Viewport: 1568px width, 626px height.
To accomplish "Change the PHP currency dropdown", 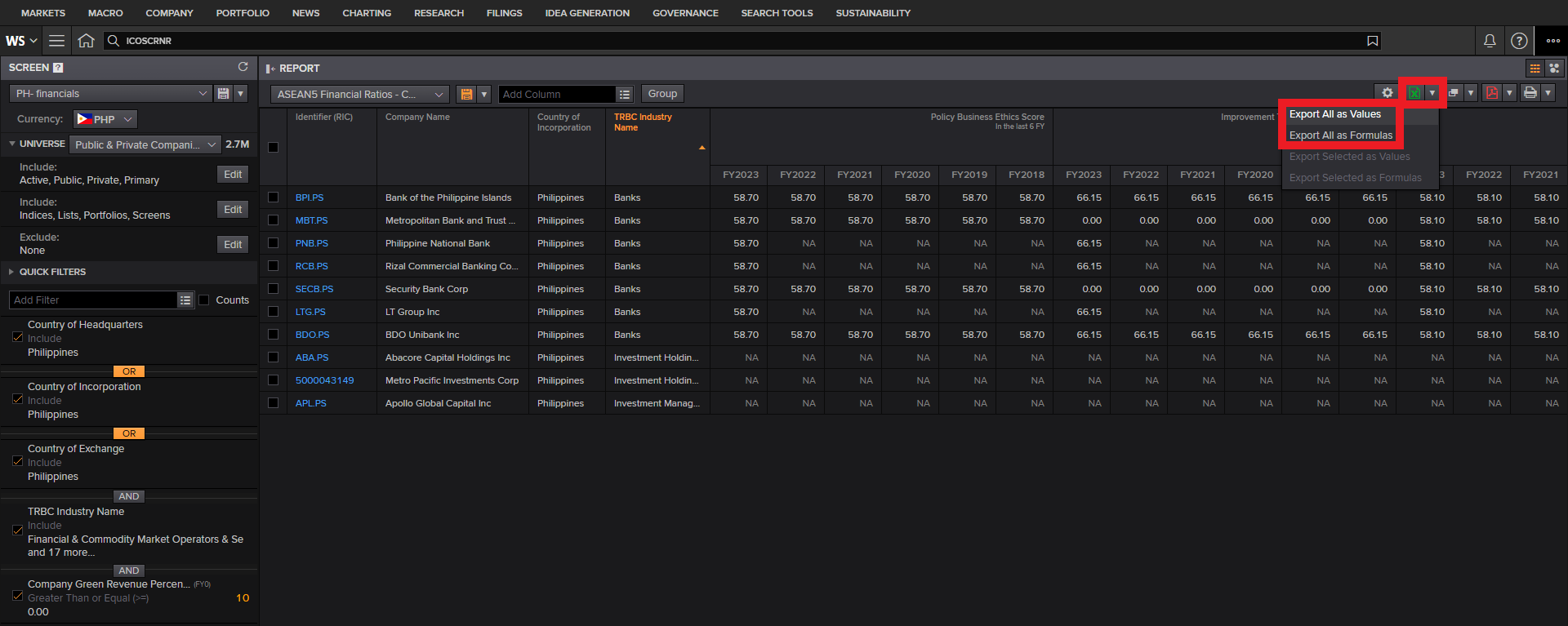I will coord(105,119).
